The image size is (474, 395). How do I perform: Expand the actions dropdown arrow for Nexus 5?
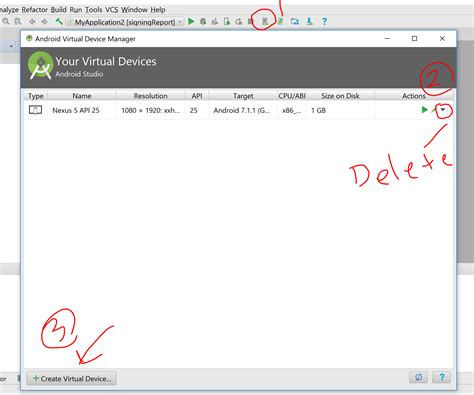pyautogui.click(x=443, y=110)
